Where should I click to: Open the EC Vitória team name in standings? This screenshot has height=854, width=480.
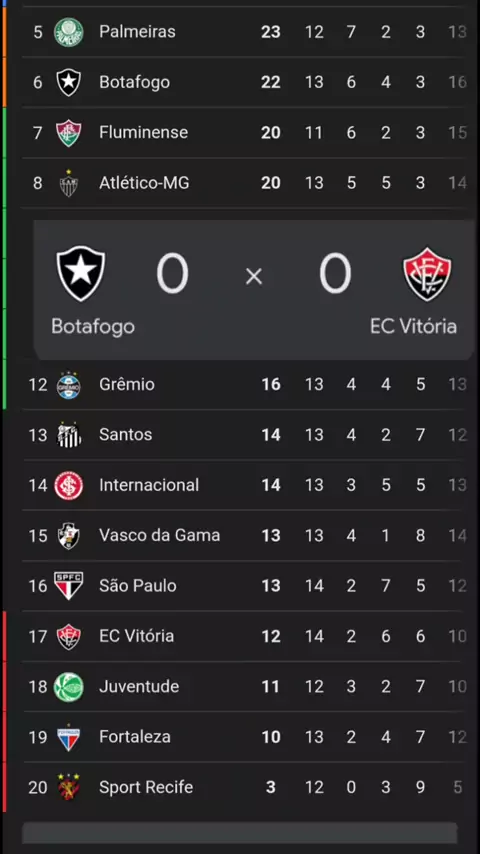tap(136, 636)
